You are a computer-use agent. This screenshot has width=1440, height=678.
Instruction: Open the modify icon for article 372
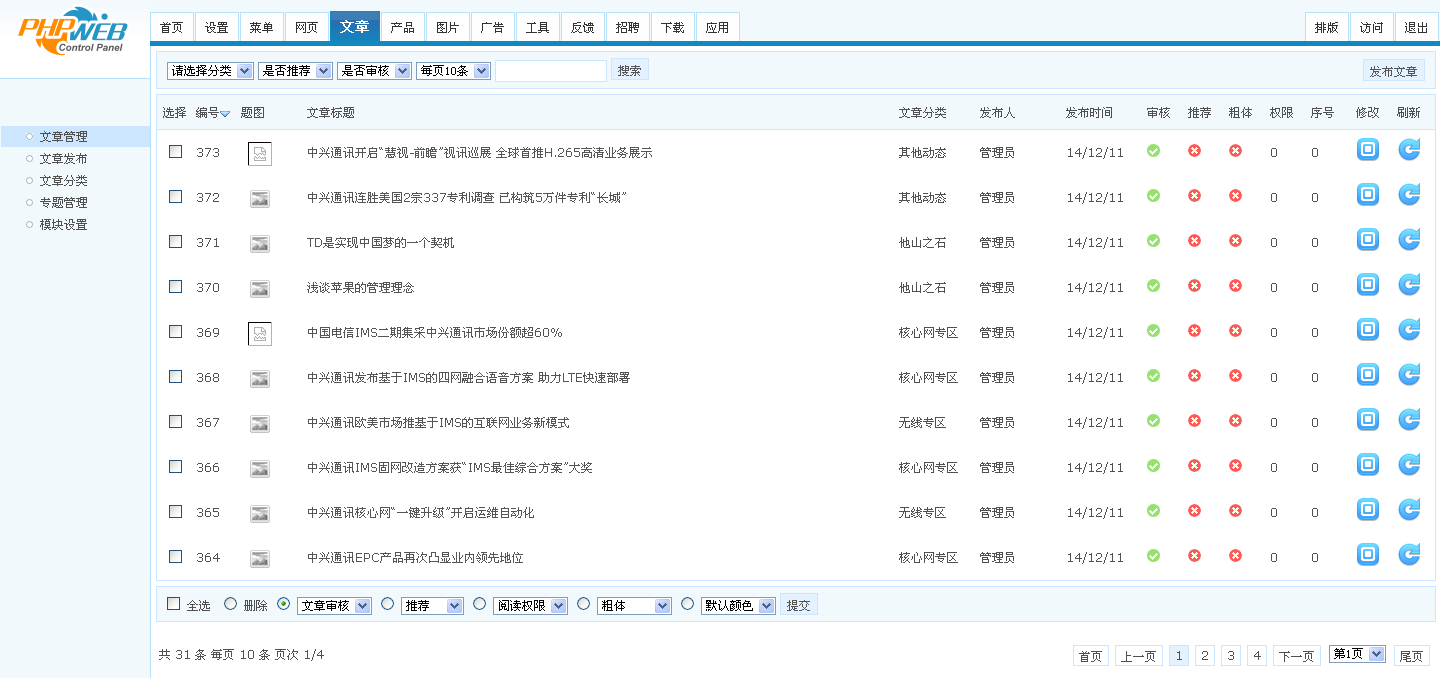pyautogui.click(x=1367, y=195)
